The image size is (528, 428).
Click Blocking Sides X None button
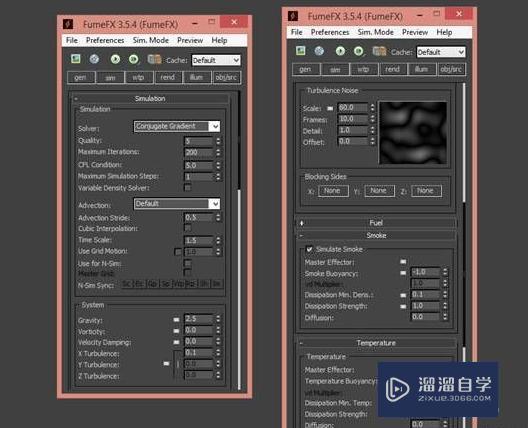click(x=333, y=191)
